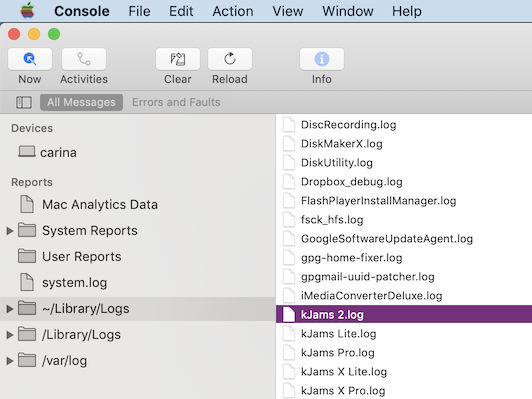Click the Mac Analytics Data document icon
The width and height of the screenshot is (532, 399).
27,204
